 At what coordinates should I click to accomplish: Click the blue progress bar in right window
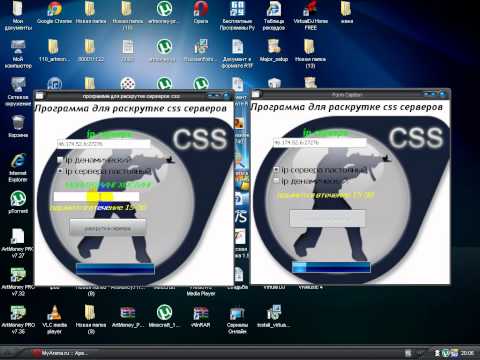click(331, 267)
